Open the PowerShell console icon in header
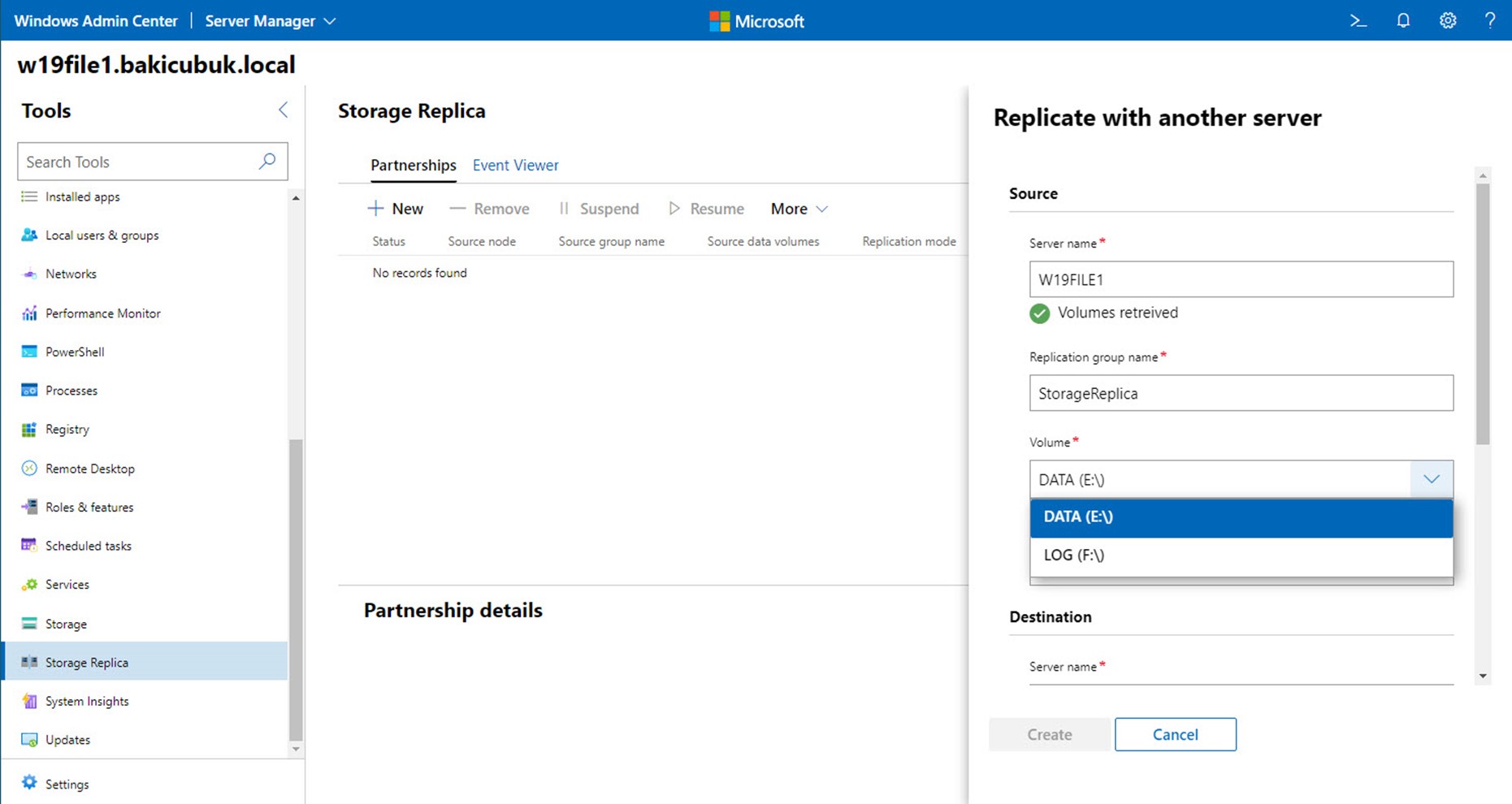 tap(1358, 21)
